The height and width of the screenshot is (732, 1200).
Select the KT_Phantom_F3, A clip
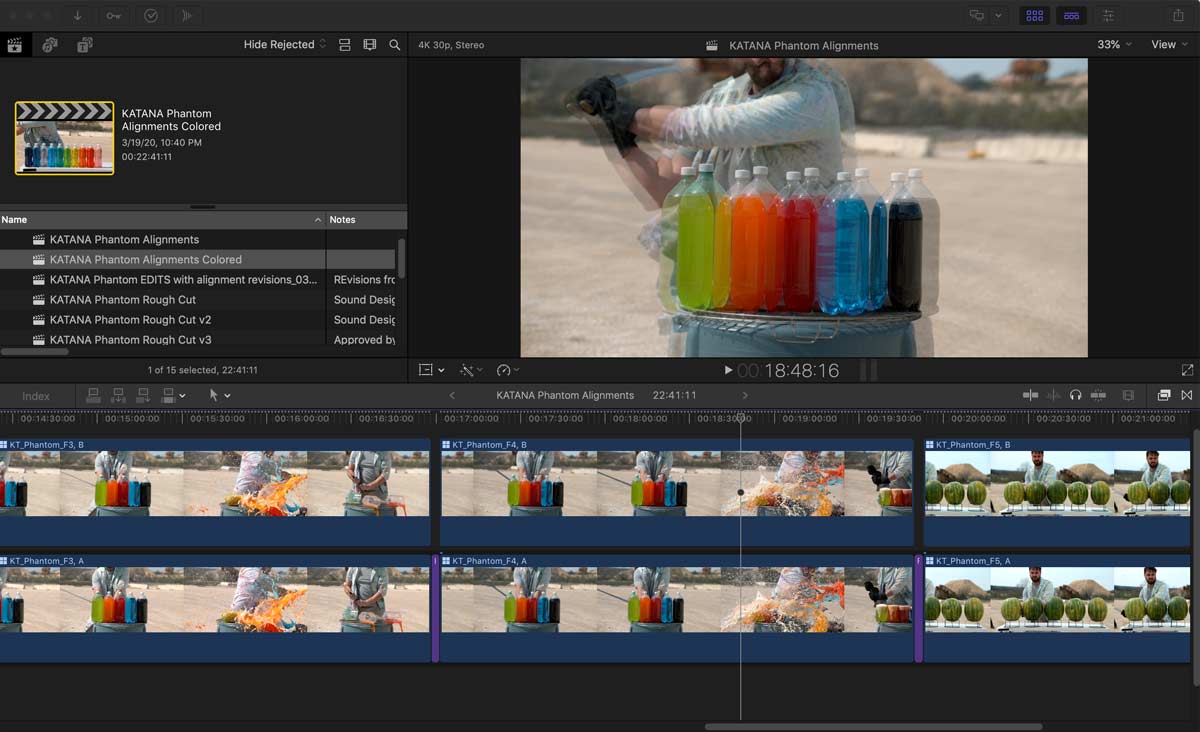[214, 608]
